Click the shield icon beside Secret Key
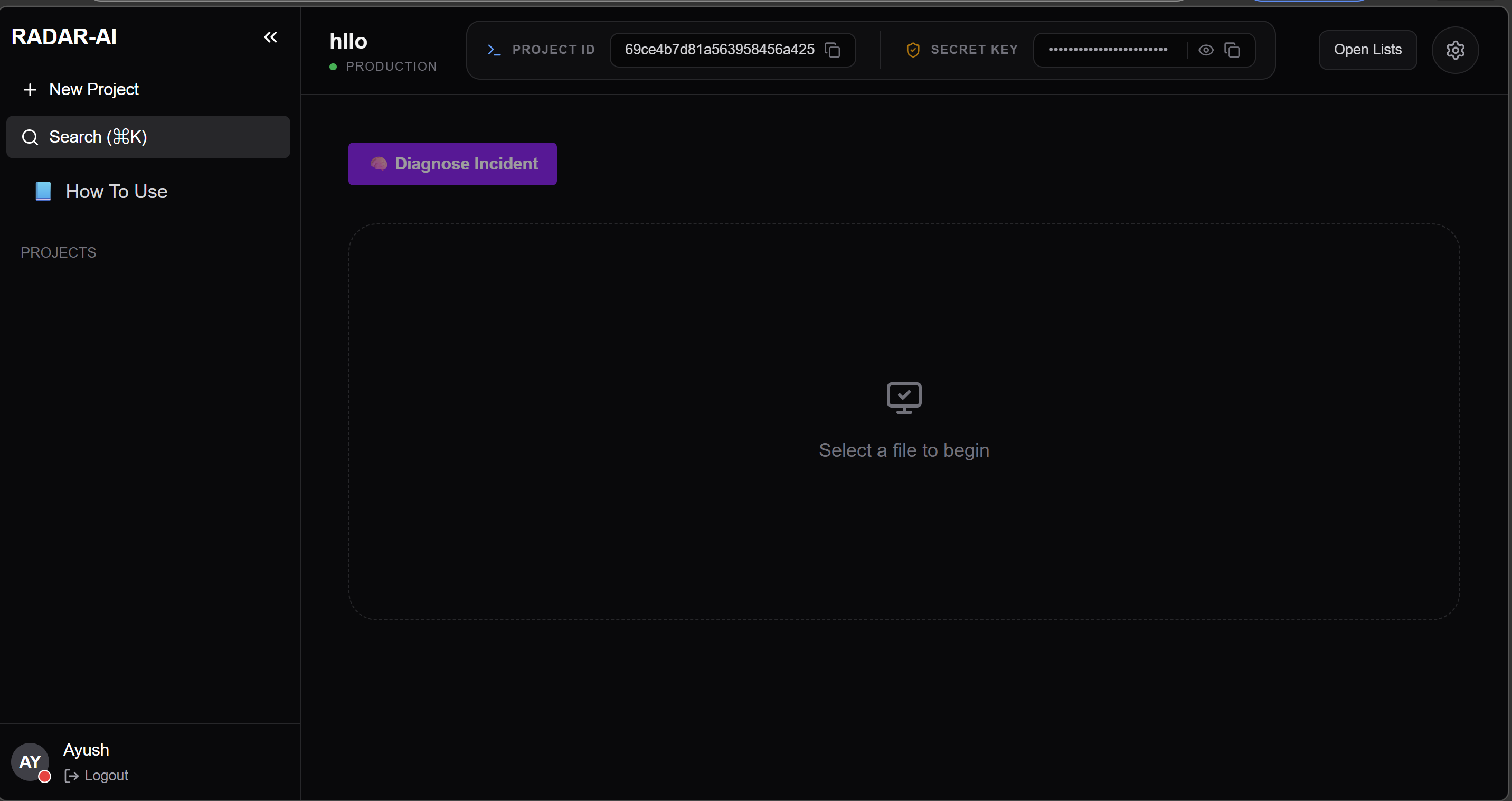 point(913,50)
